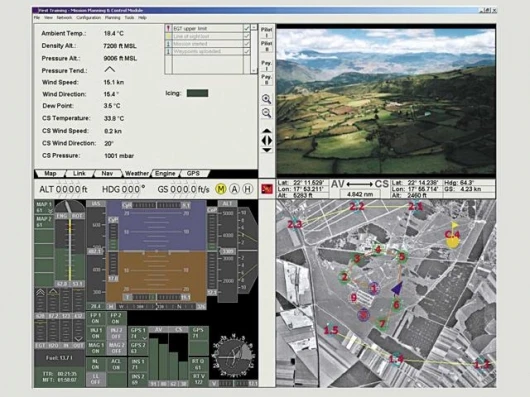Click the Icing indicator color swatch

197,93
